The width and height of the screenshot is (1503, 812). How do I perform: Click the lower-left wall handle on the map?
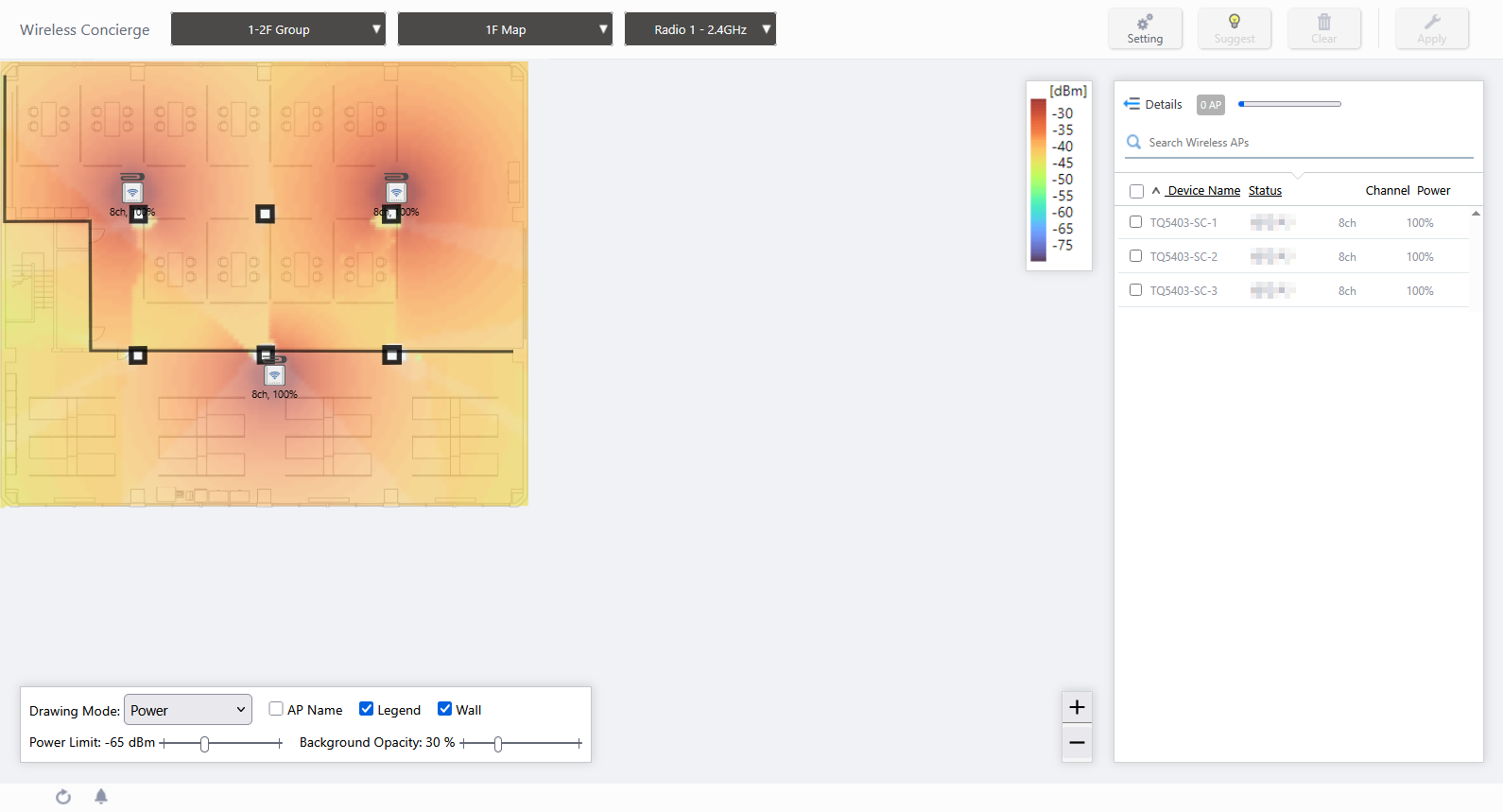point(138,355)
